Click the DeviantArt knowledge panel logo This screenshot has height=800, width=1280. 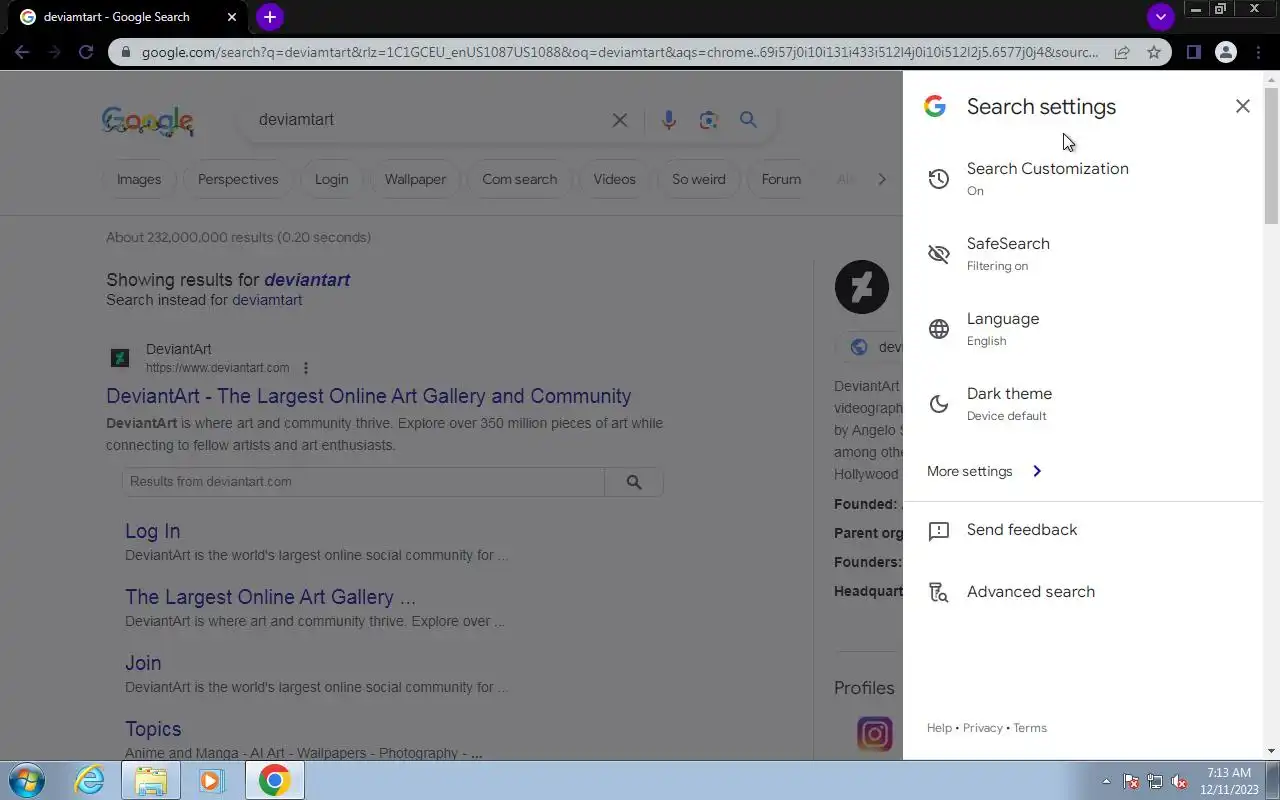[861, 287]
